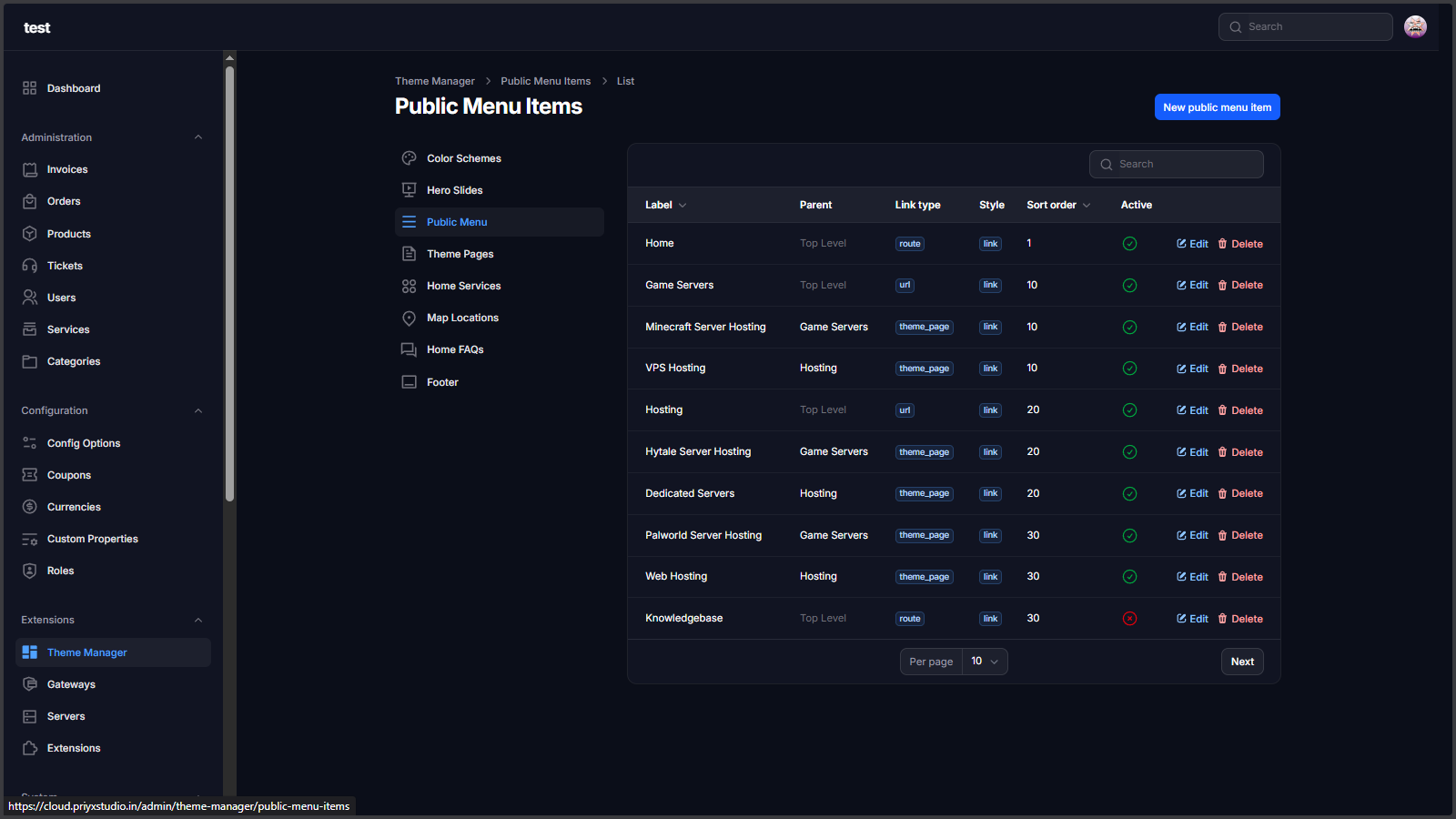1456x819 pixels.
Task: Sort table by Sort order column
Action: pos(1057,205)
